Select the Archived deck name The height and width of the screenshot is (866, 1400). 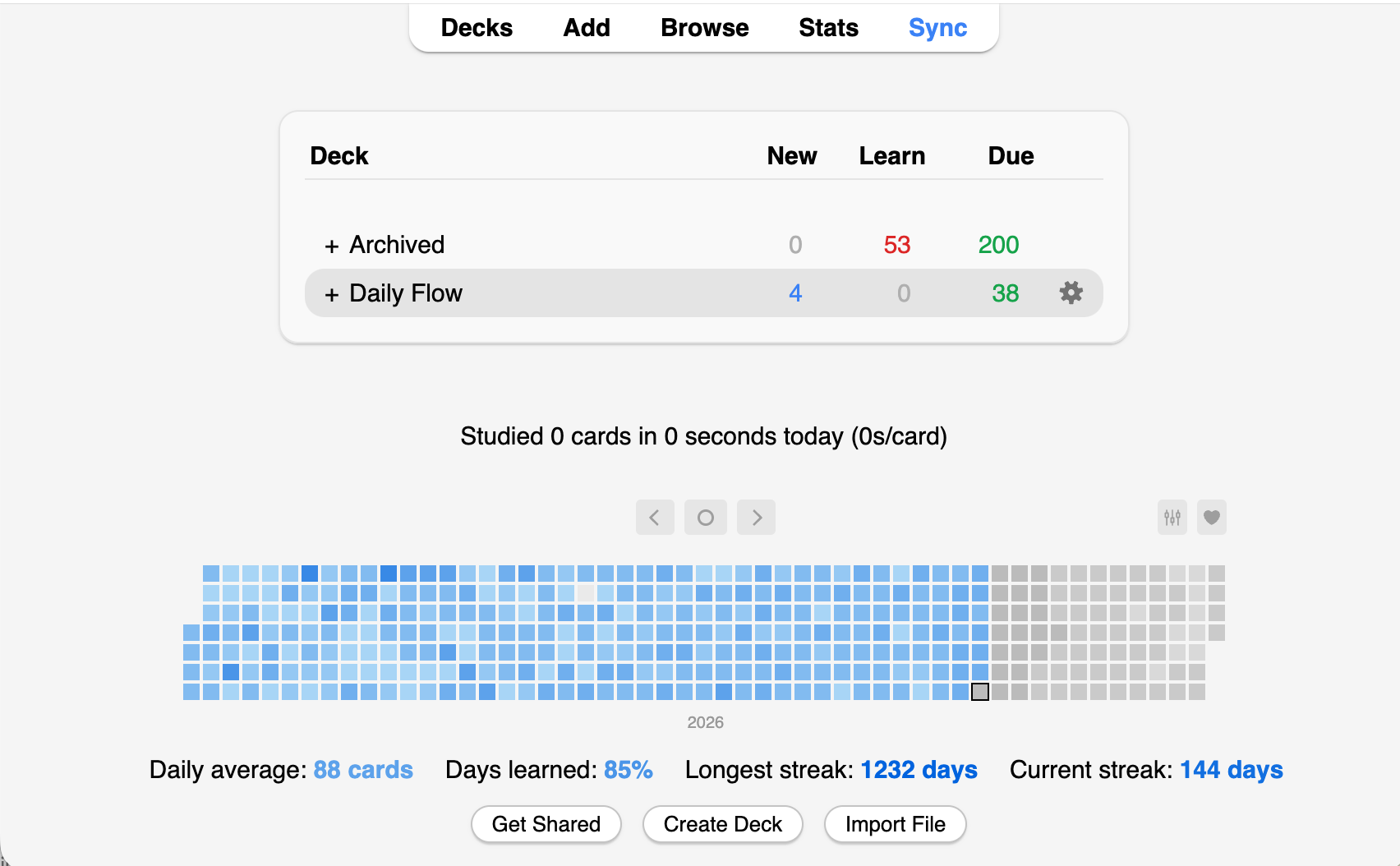397,245
